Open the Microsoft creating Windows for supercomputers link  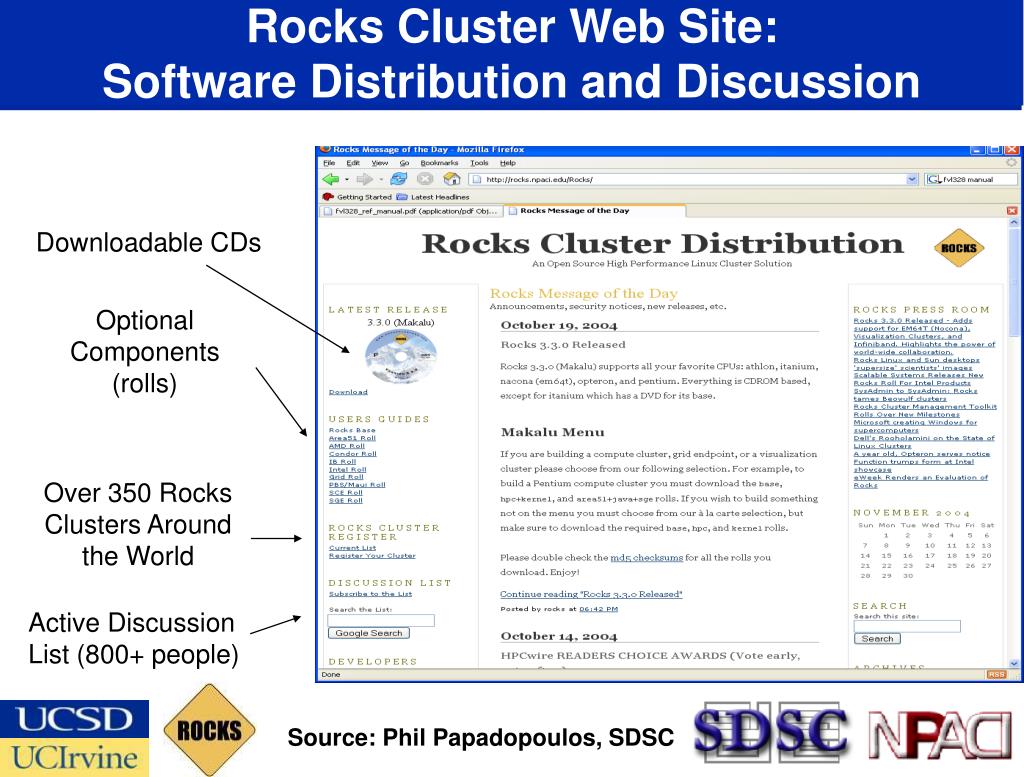(x=915, y=426)
